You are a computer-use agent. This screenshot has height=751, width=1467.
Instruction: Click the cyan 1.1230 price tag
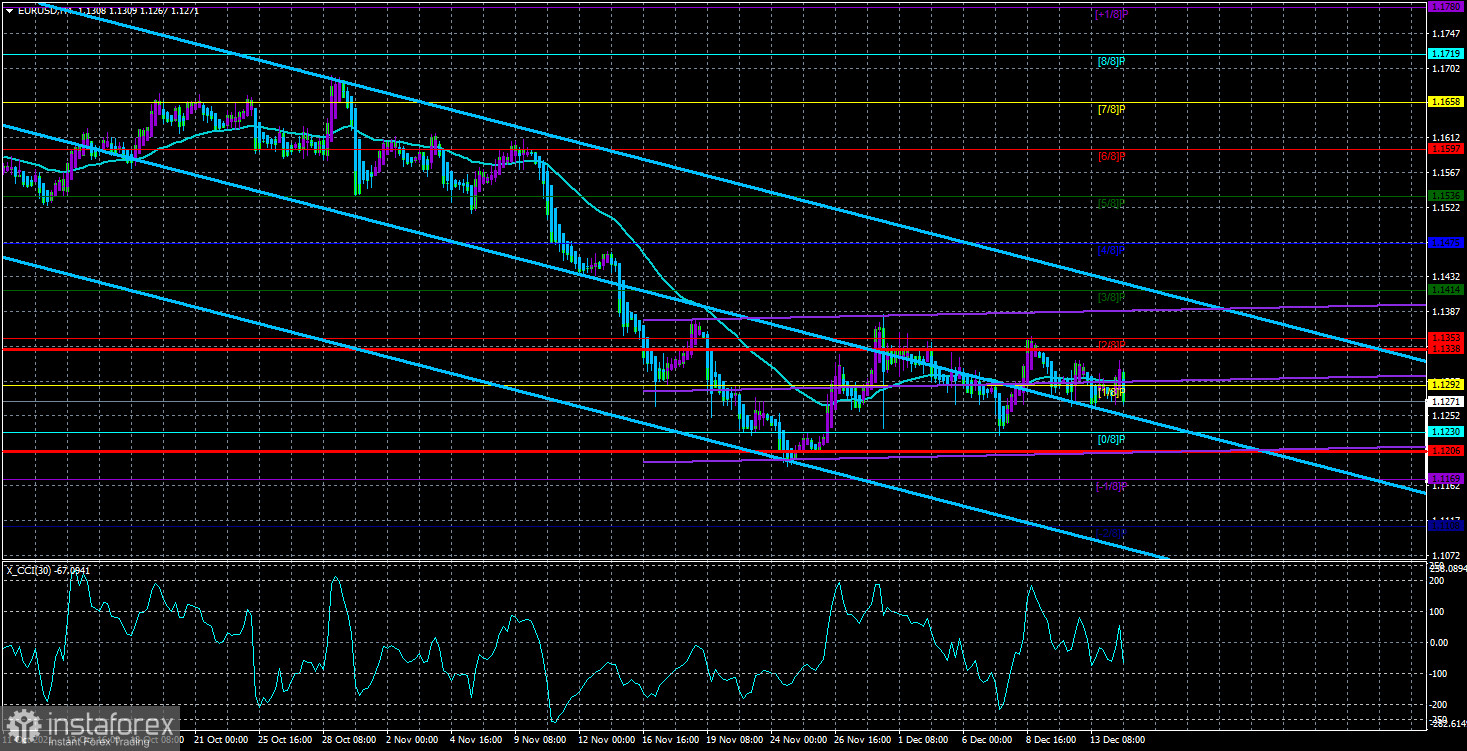click(1447, 432)
